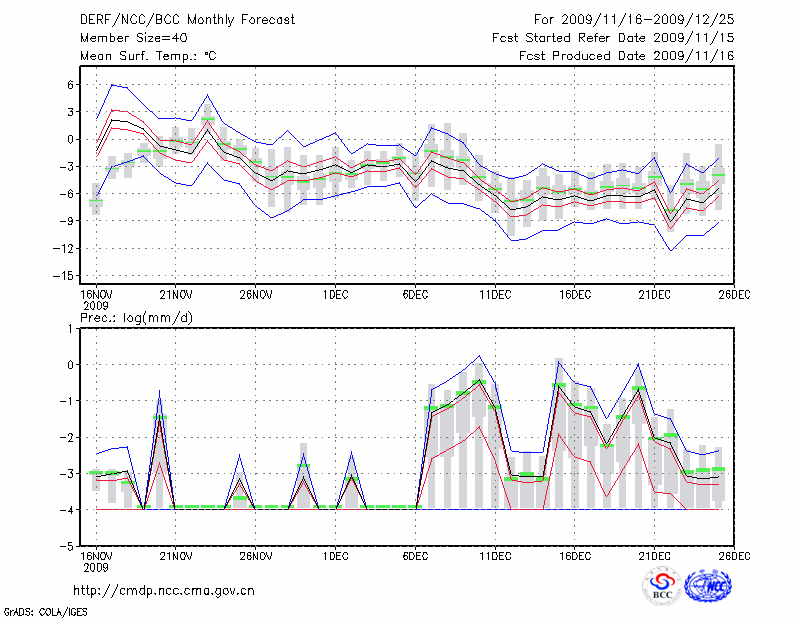Click the -15 value on temperature y-axis
The image size is (800, 618).
tap(63, 275)
